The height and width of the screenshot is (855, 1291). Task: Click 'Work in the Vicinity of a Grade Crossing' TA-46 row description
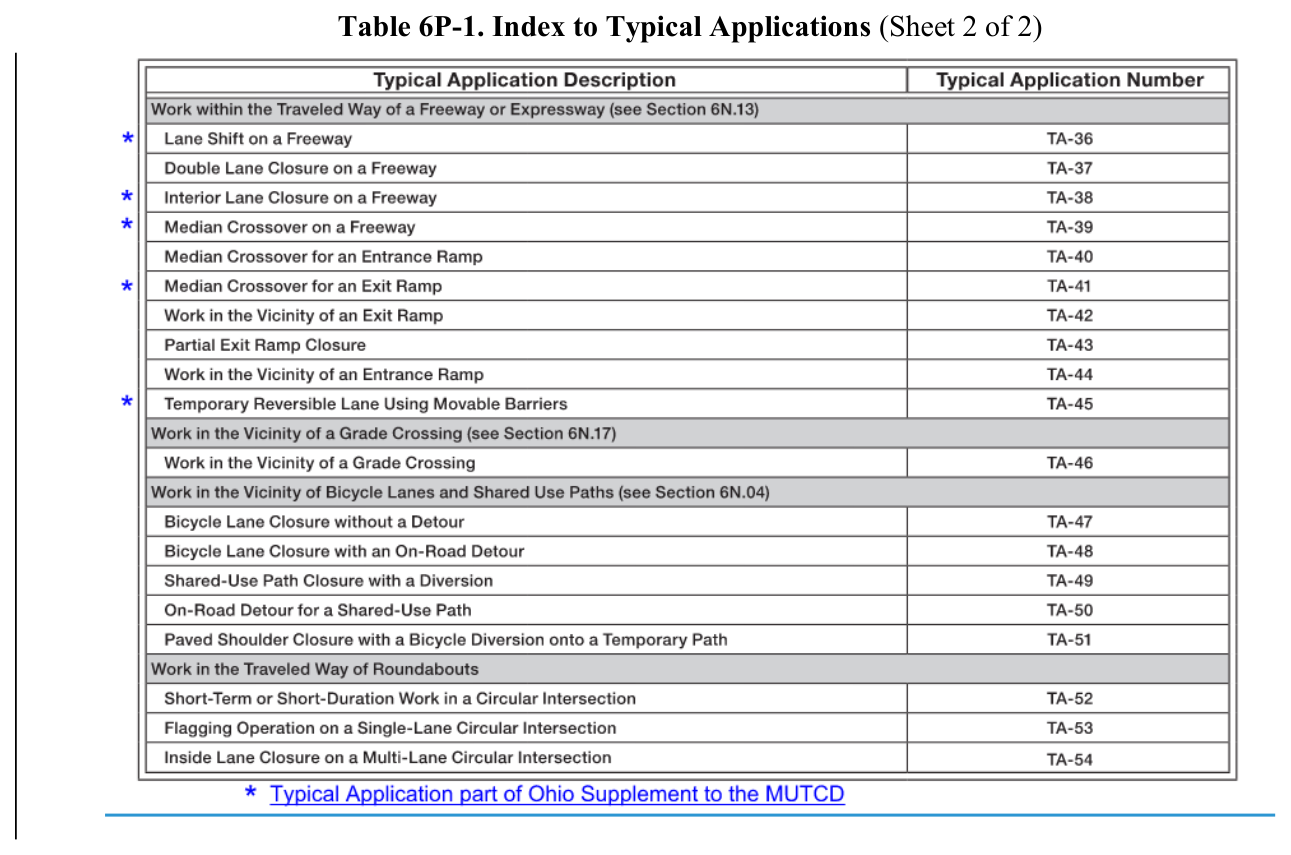pos(319,463)
